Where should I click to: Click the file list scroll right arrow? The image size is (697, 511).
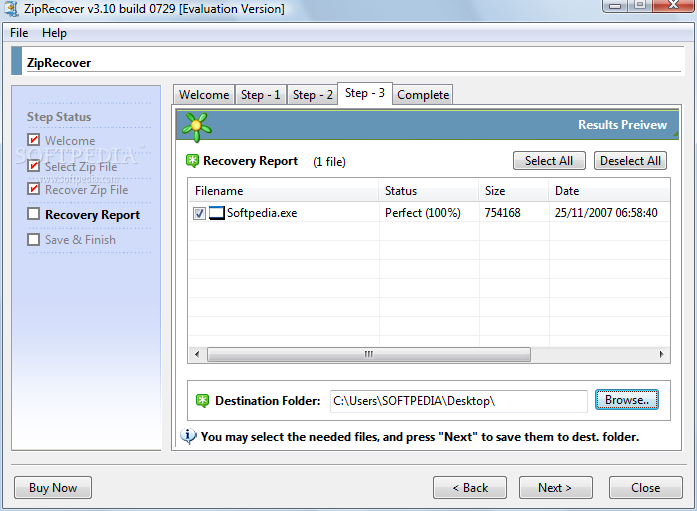click(x=661, y=354)
